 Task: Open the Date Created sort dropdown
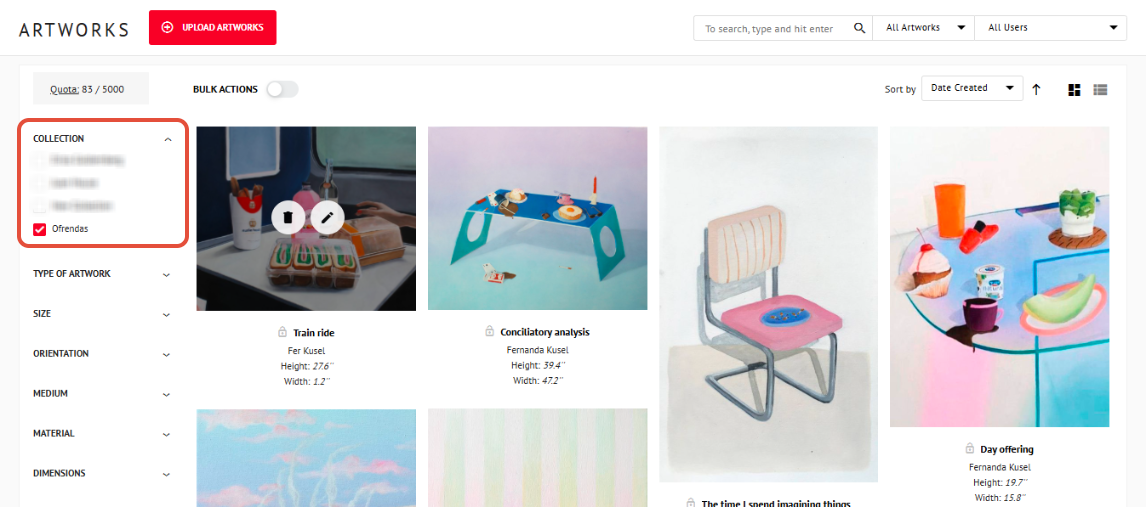972,88
